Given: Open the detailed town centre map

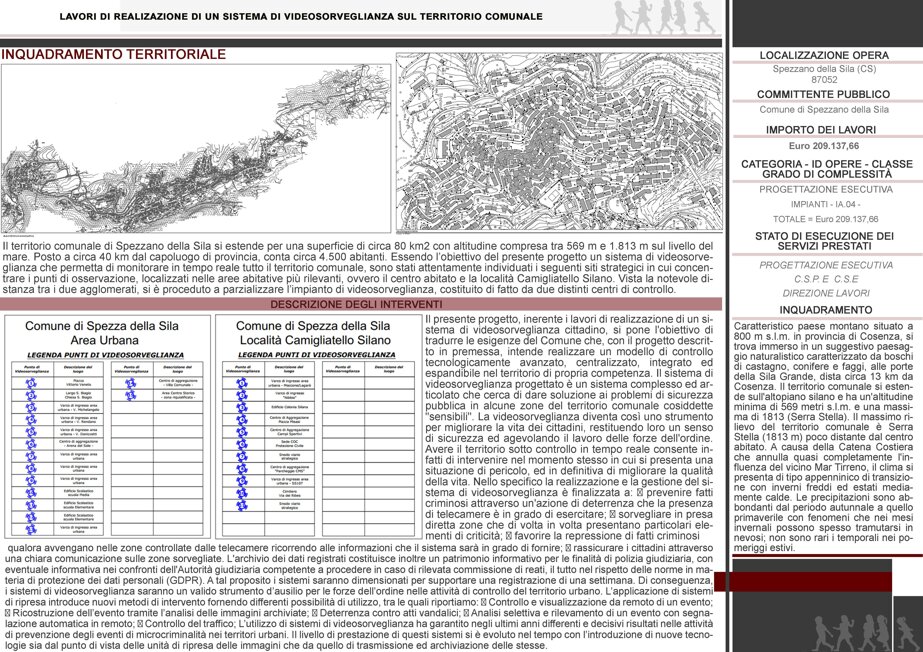Looking at the screenshot, I should [559, 142].
